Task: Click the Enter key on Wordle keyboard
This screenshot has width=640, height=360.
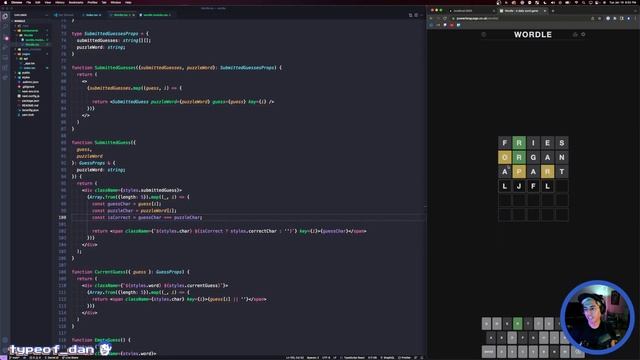Action: pos(489,351)
